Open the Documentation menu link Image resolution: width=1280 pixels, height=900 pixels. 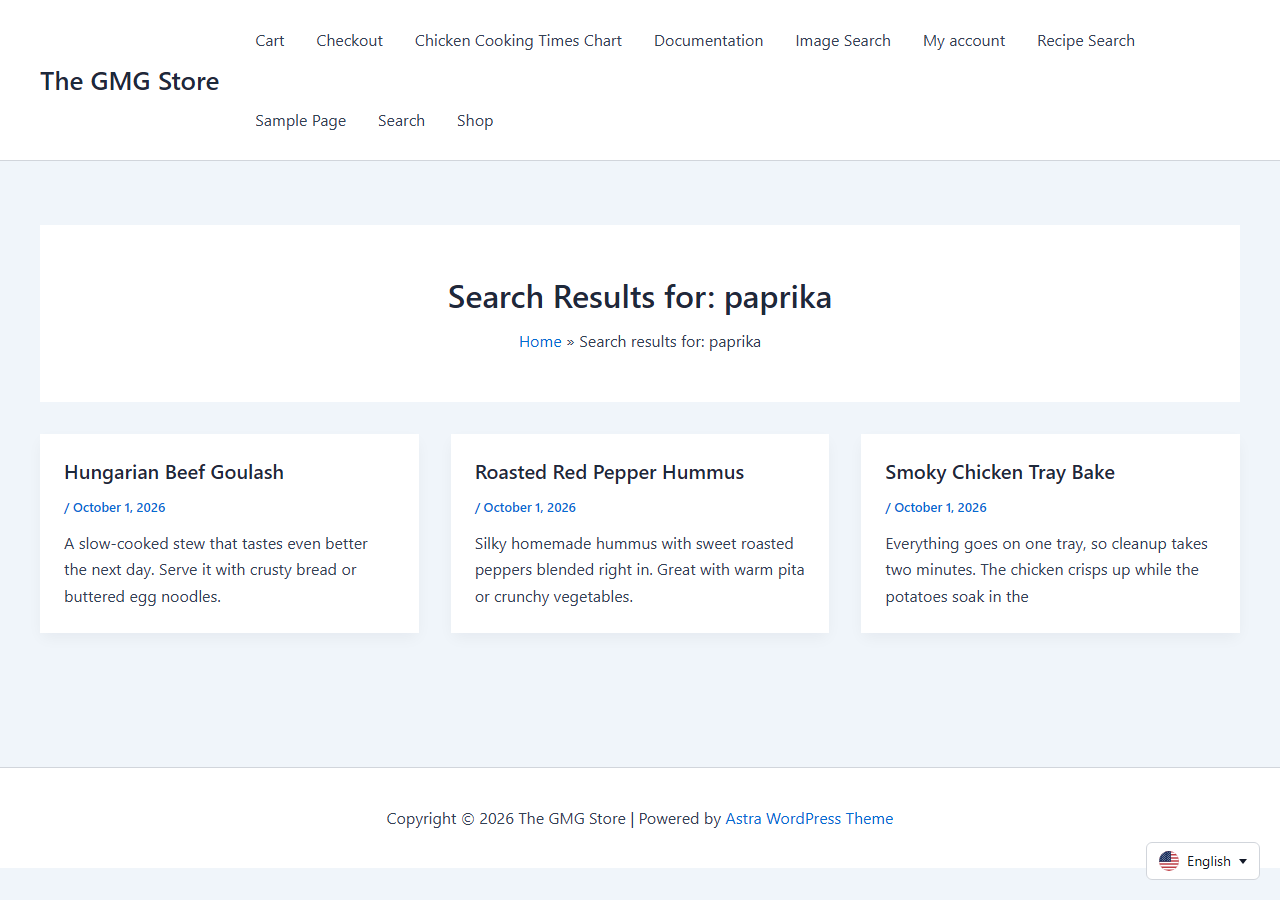[709, 41]
